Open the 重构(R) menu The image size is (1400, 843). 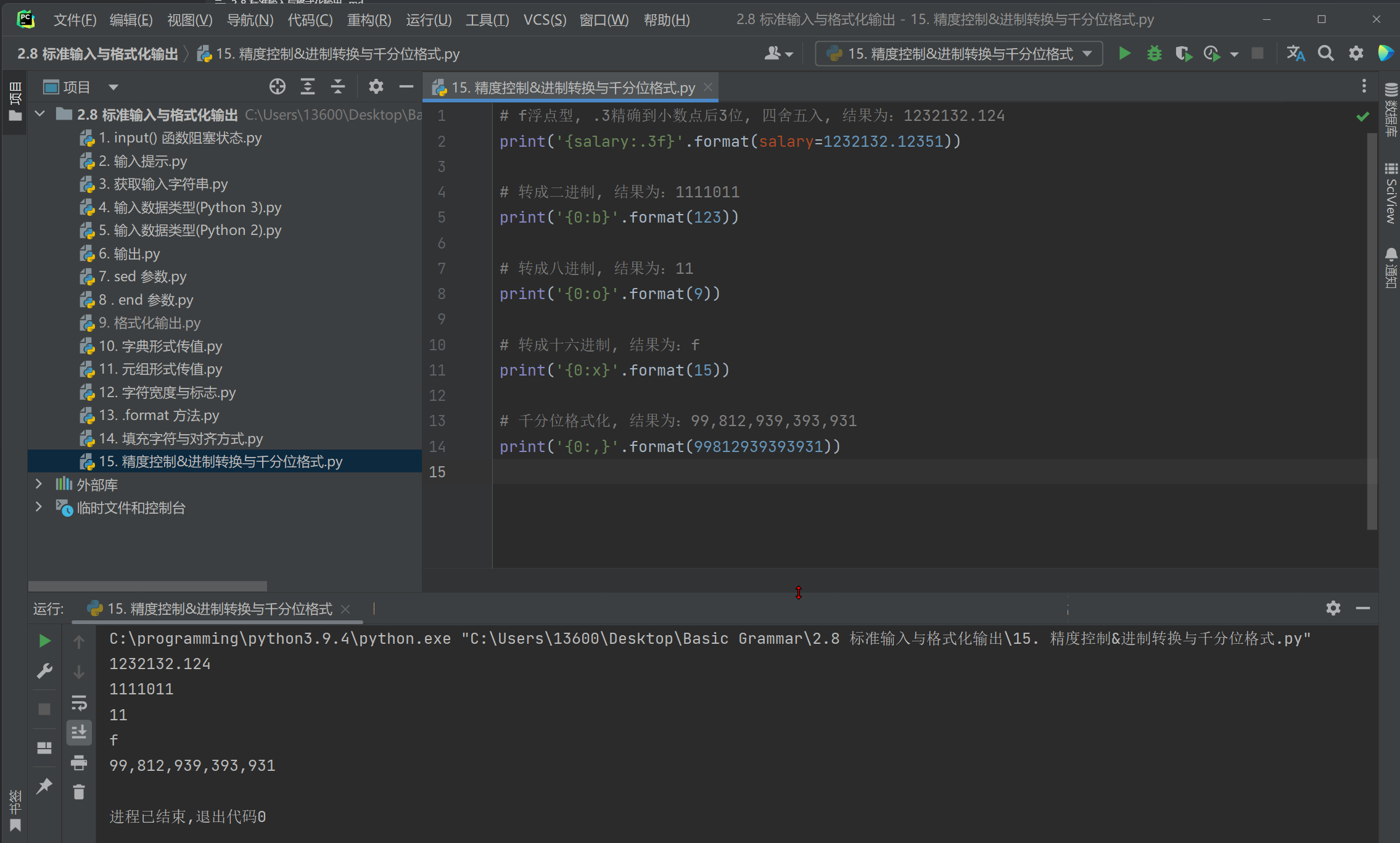369,20
